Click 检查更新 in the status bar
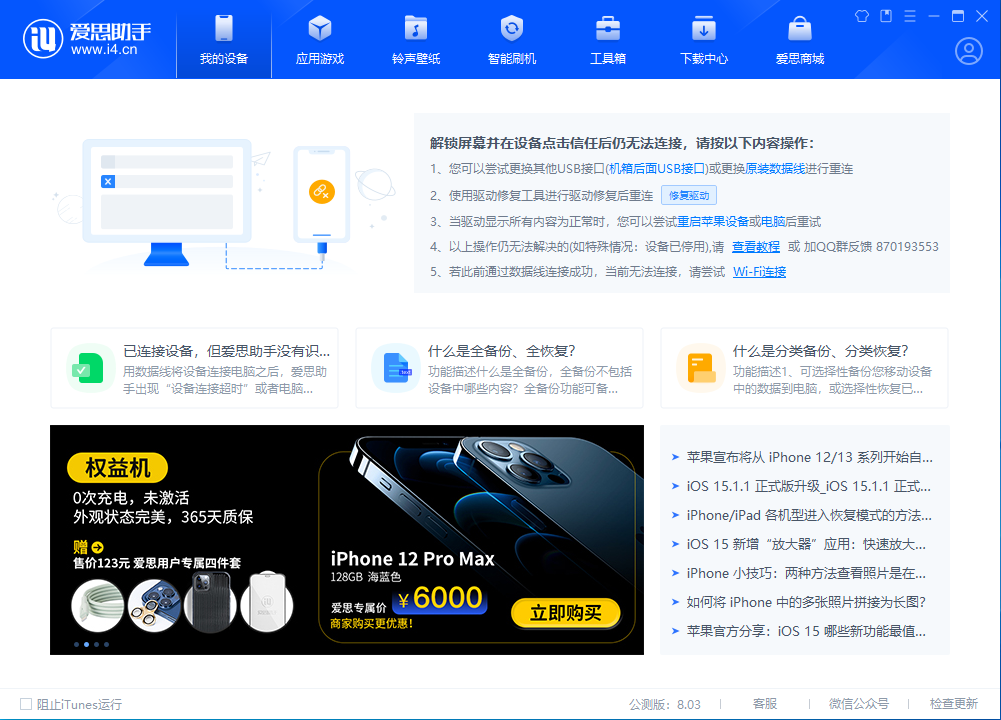 click(x=954, y=703)
